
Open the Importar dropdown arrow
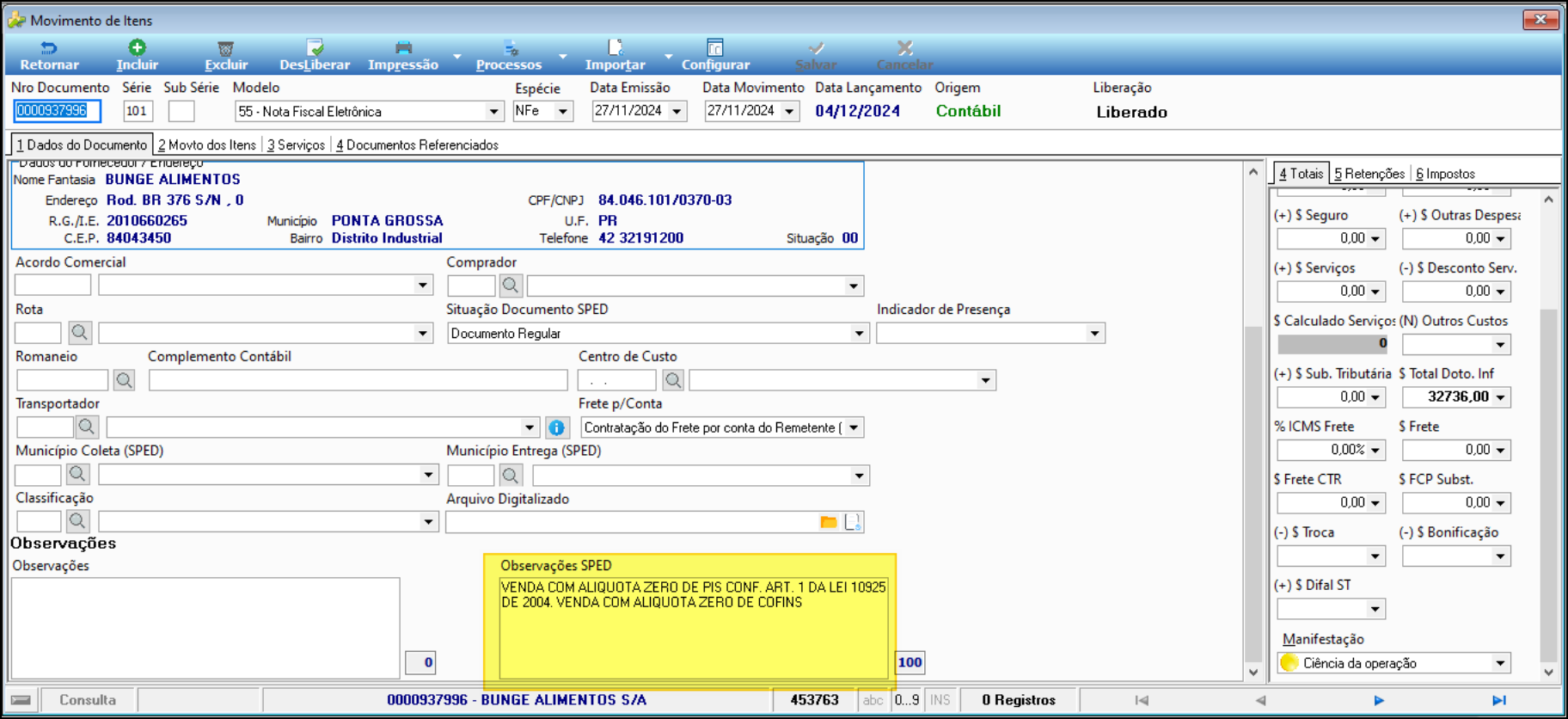pos(669,56)
